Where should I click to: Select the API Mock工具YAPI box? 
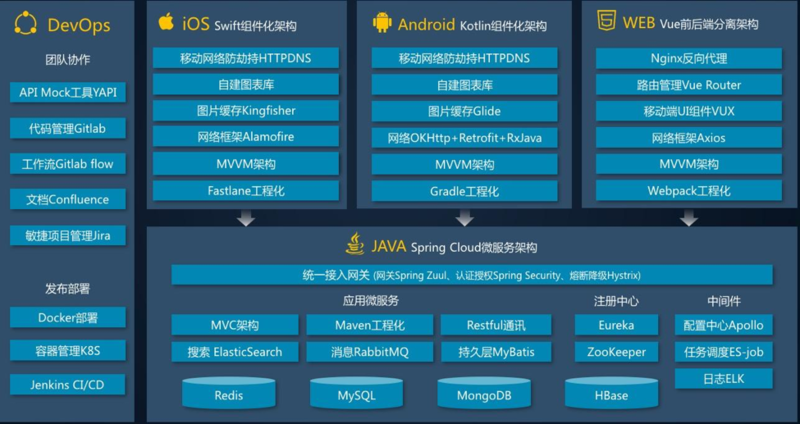tap(68, 92)
